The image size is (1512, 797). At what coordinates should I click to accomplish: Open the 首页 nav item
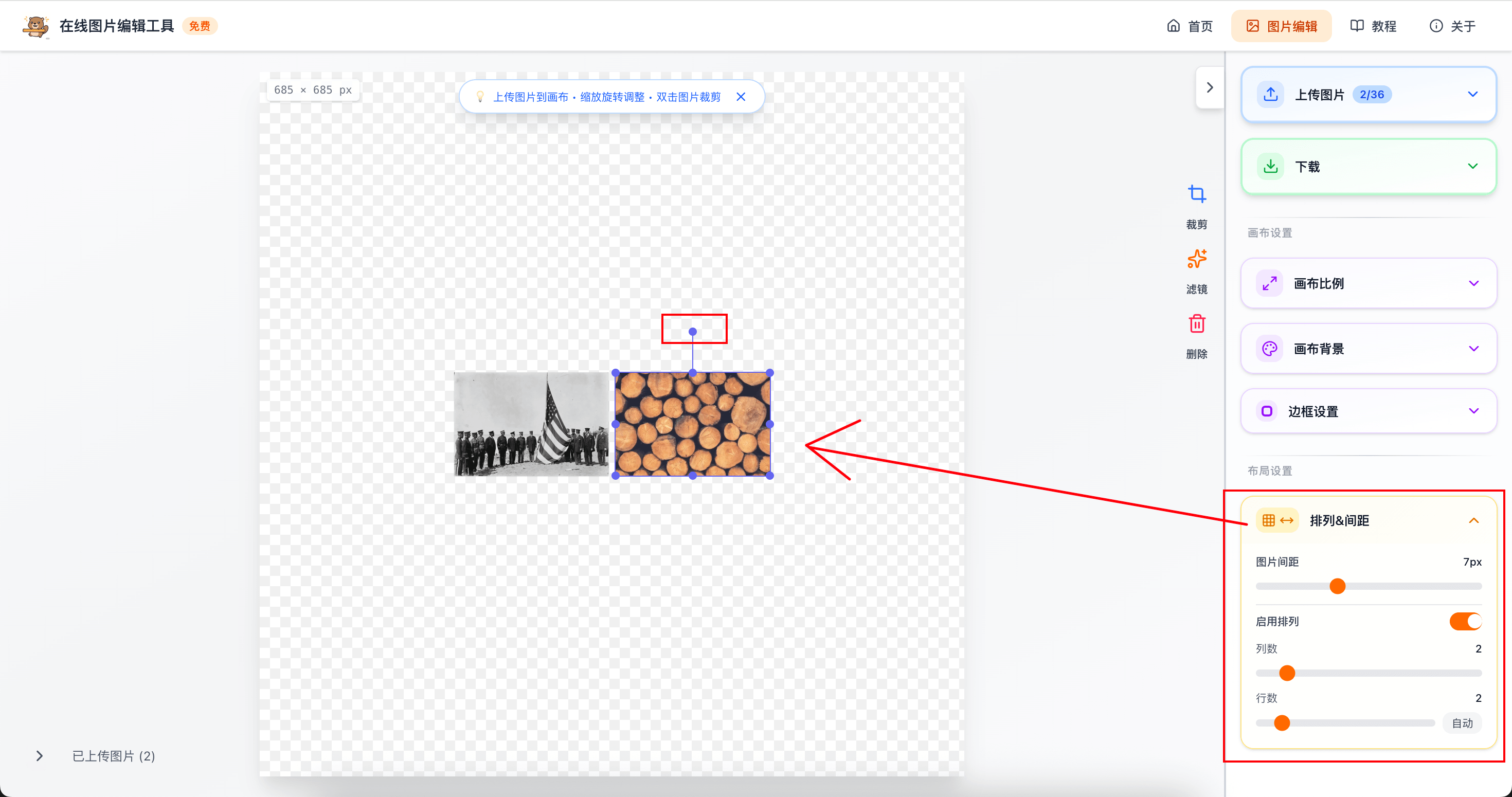[x=1189, y=26]
